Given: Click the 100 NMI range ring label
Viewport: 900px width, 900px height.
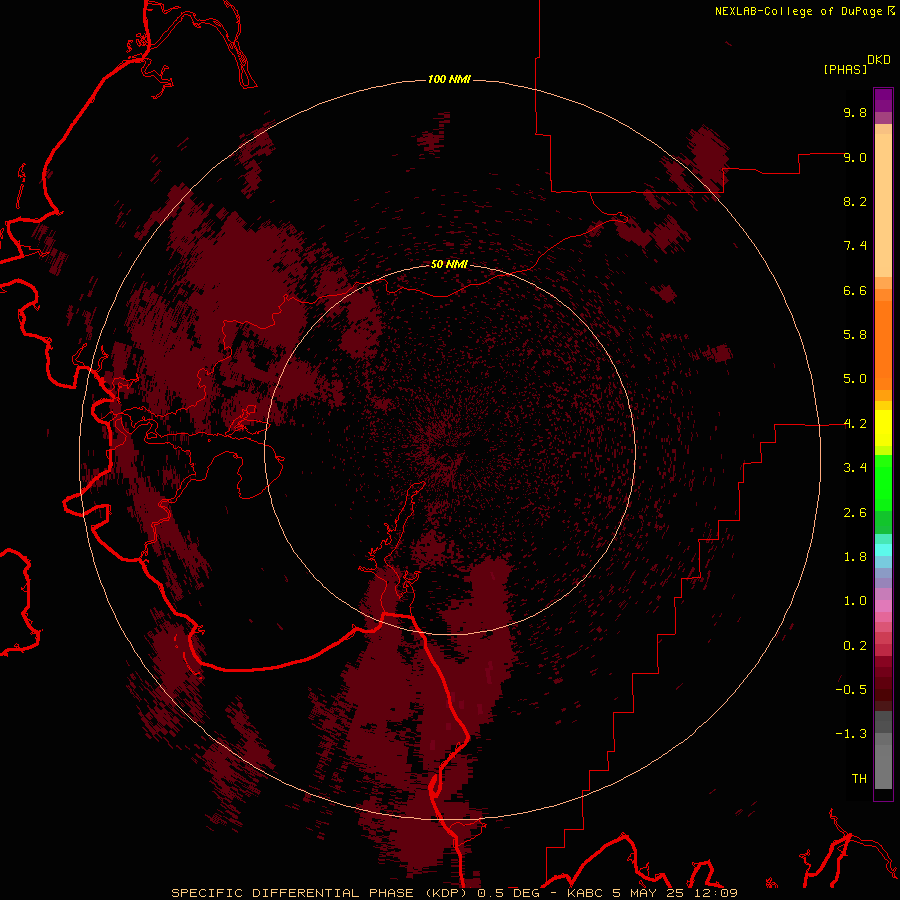Looking at the screenshot, I should click(449, 79).
